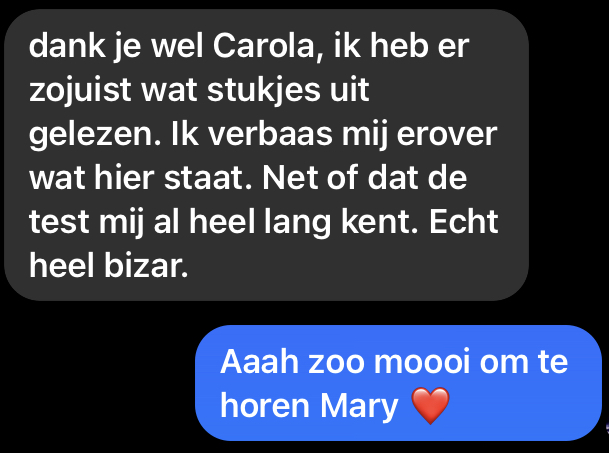Click the word 'horen' in blue bubble
Viewport: 609px width, 453px height.
[264, 406]
